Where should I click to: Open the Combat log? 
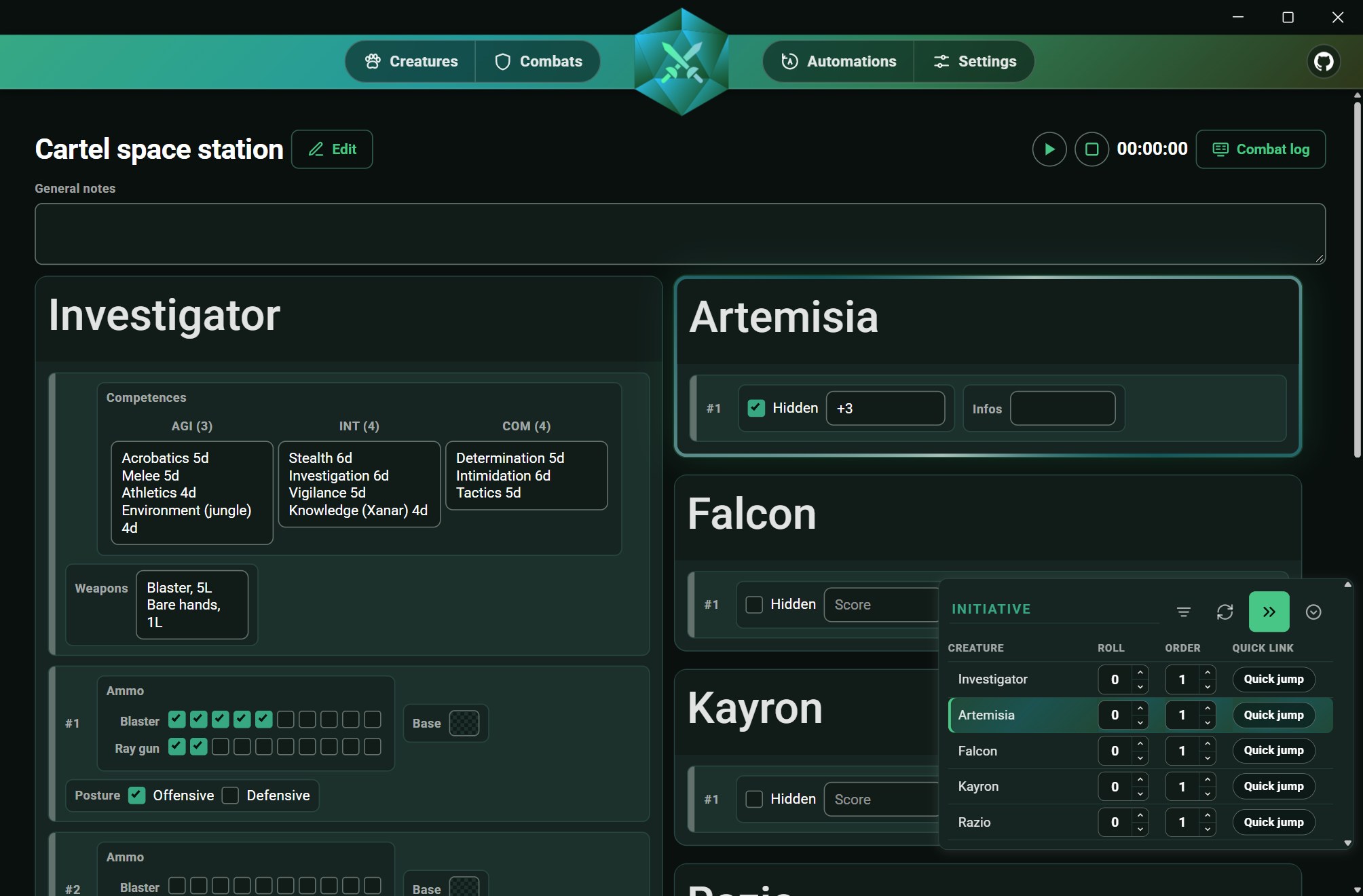coord(1261,149)
